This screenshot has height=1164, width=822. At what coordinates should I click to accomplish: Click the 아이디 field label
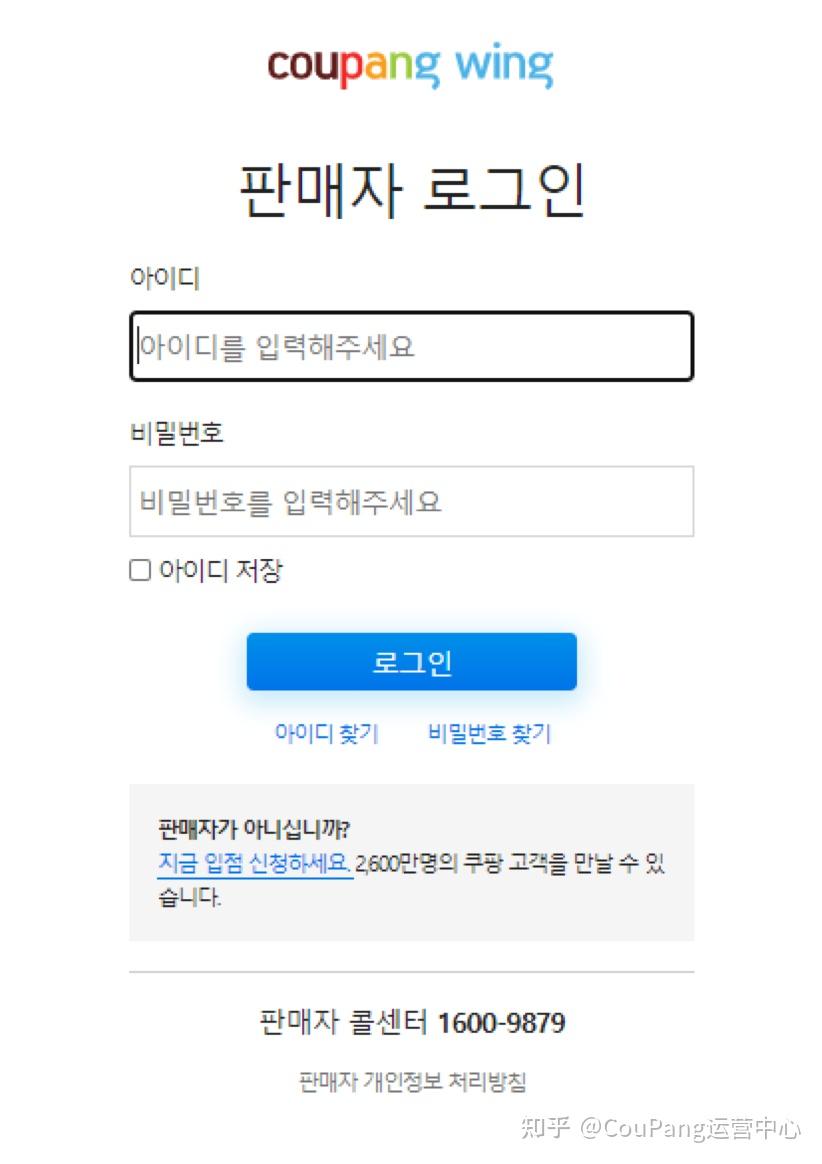click(x=165, y=278)
